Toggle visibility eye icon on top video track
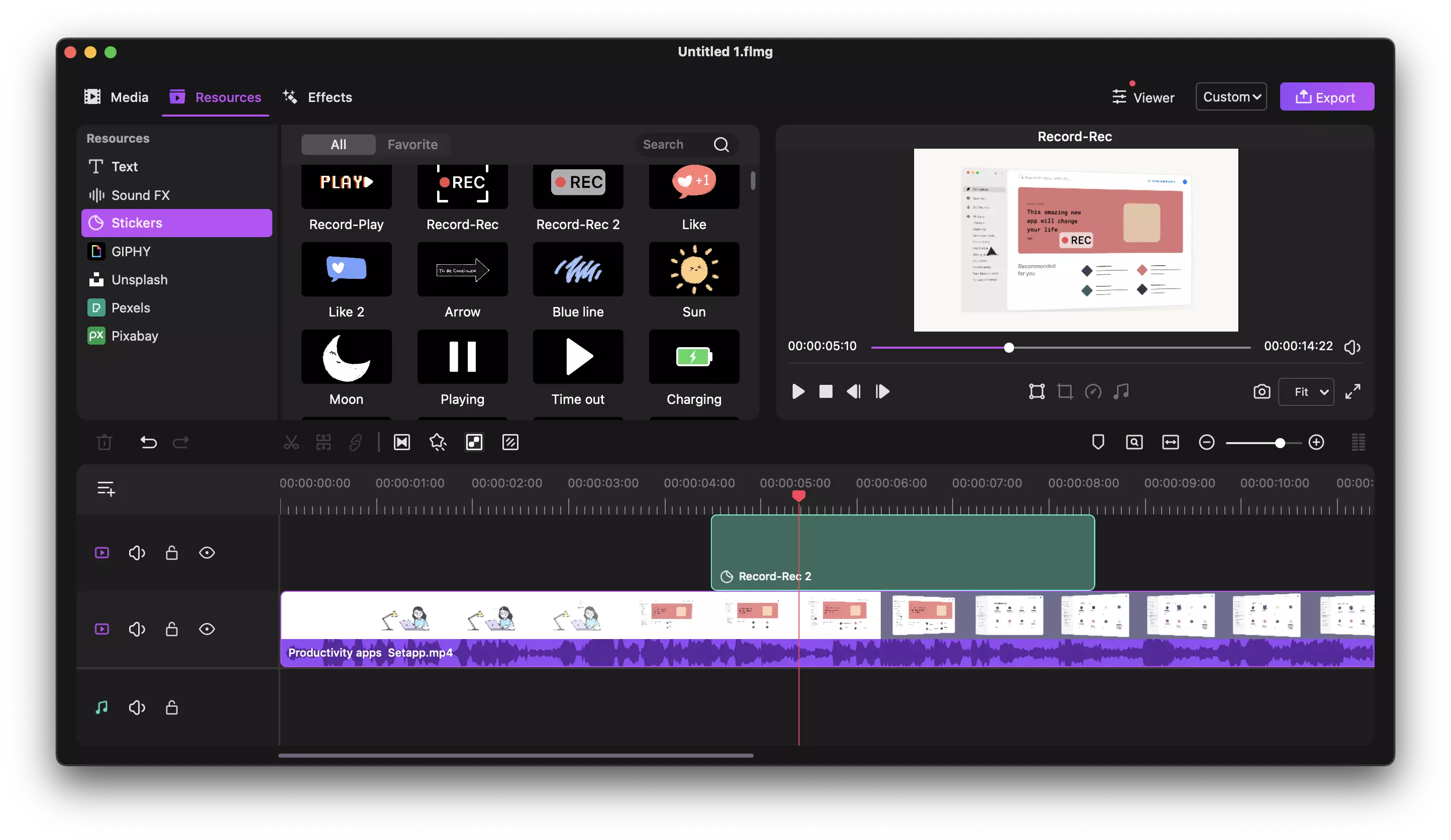 207,553
